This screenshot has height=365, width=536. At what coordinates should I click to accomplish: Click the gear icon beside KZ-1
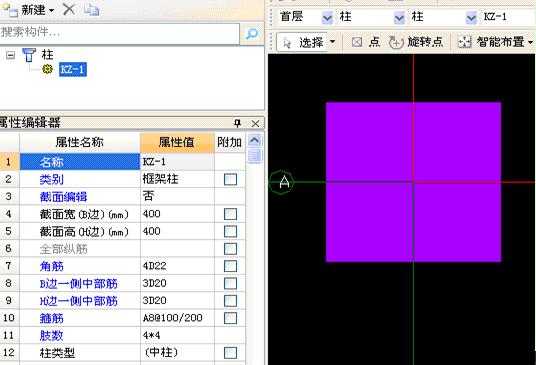coord(48,69)
